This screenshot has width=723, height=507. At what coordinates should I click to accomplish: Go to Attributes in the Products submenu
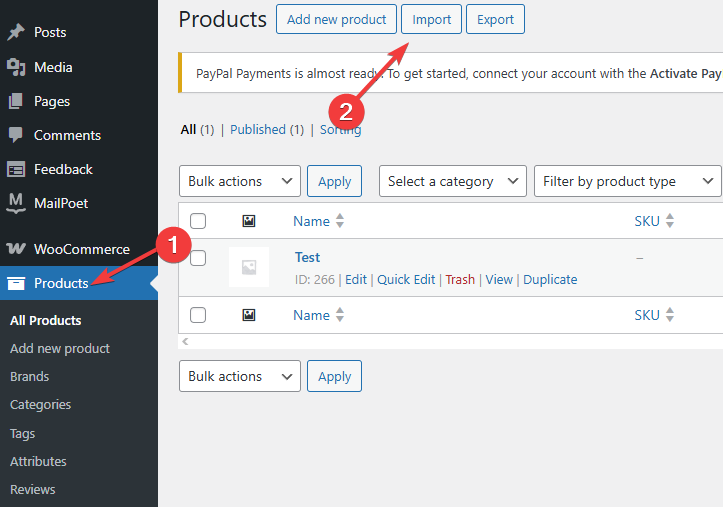click(x=38, y=461)
